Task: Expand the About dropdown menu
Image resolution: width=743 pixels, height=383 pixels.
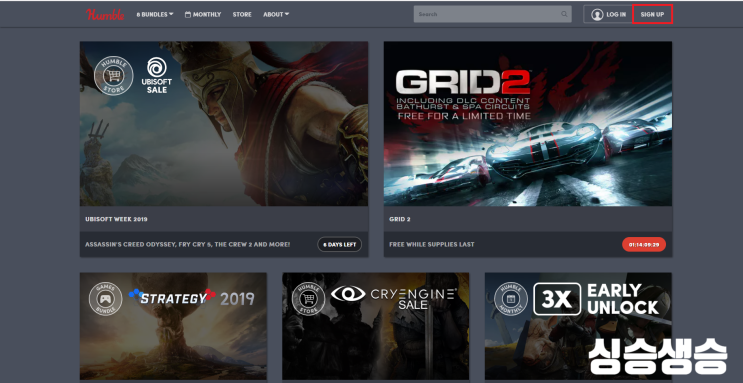Action: click(276, 14)
